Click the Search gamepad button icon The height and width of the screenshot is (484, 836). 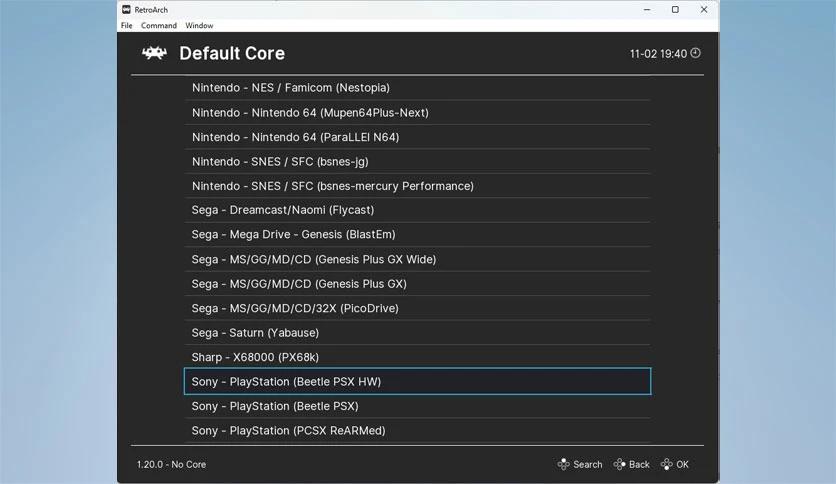(x=564, y=464)
